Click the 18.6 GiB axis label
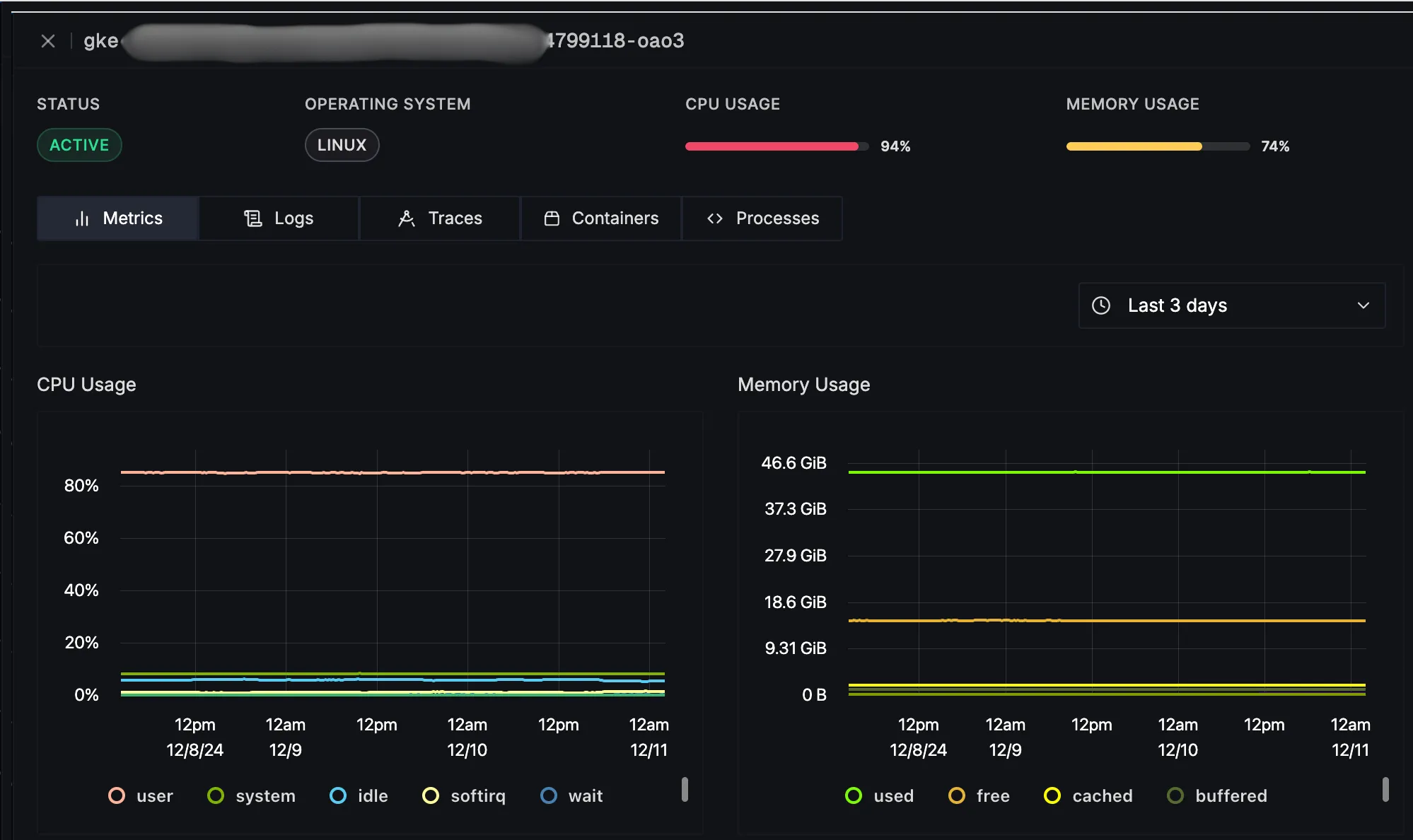Screen dimensions: 1413x840 (795, 602)
